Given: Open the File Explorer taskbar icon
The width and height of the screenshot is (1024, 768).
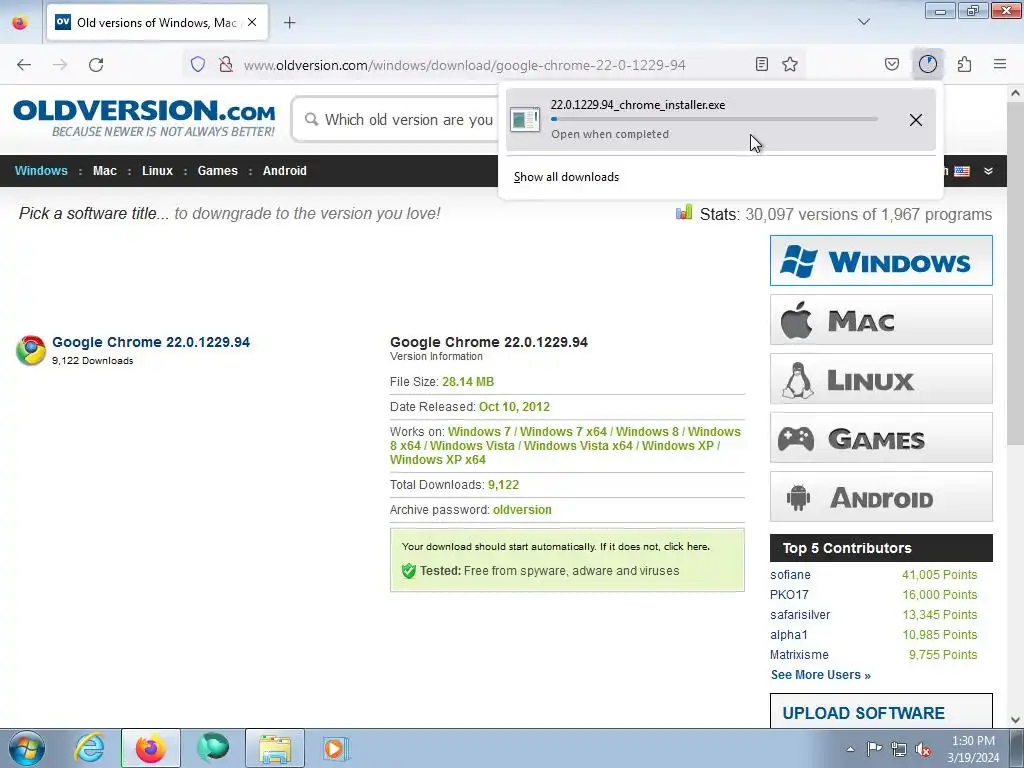Looking at the screenshot, I should [275, 748].
